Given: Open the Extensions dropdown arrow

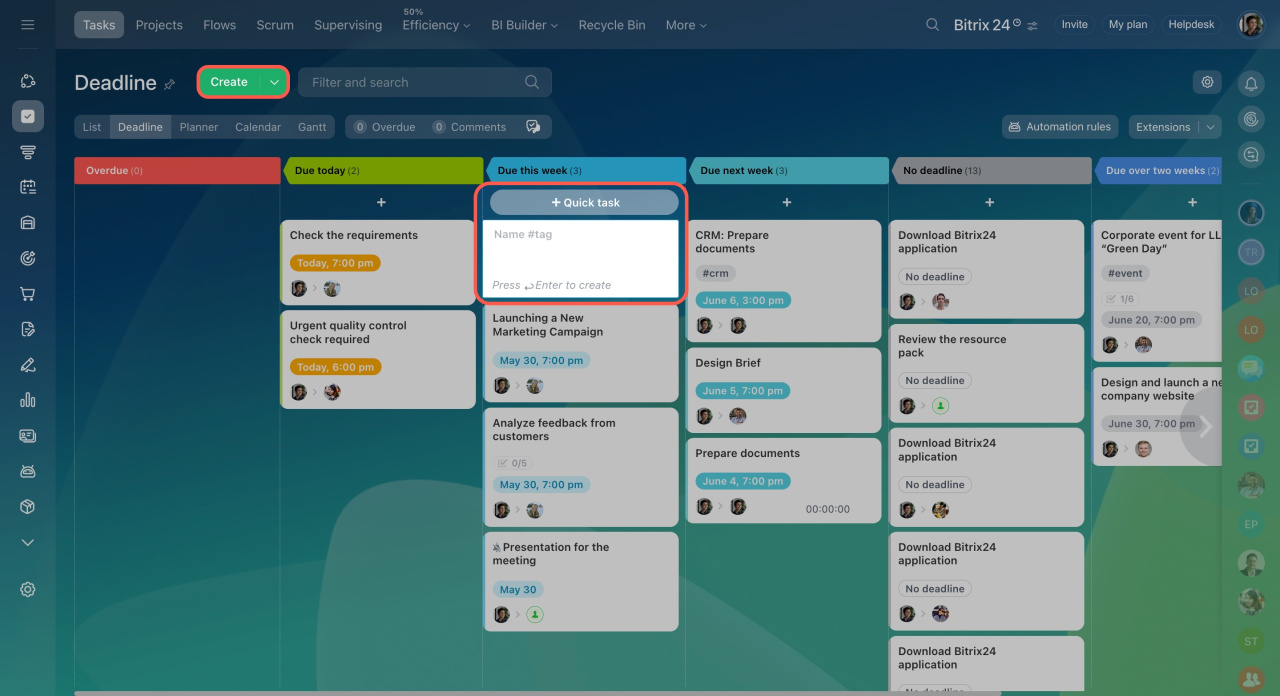Looking at the screenshot, I should (x=1210, y=127).
